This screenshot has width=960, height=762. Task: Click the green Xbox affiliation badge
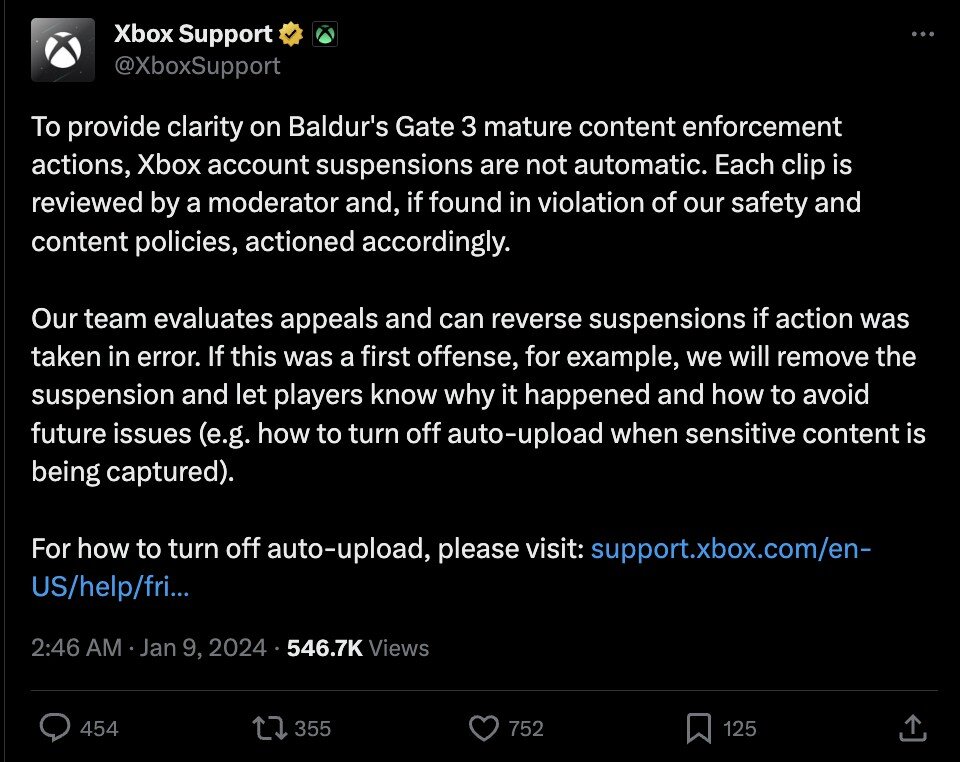[325, 35]
